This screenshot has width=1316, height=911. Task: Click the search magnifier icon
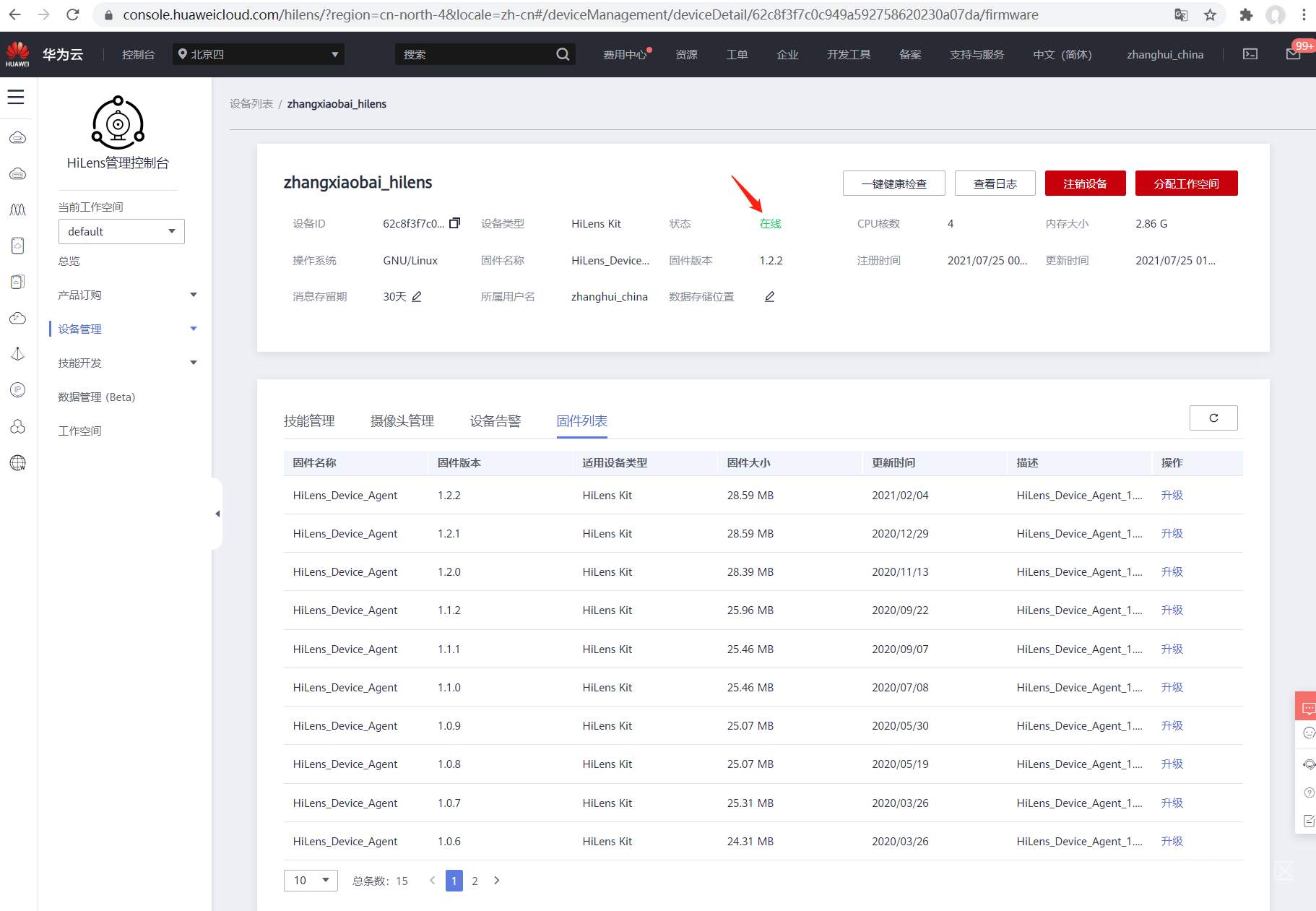click(x=563, y=54)
